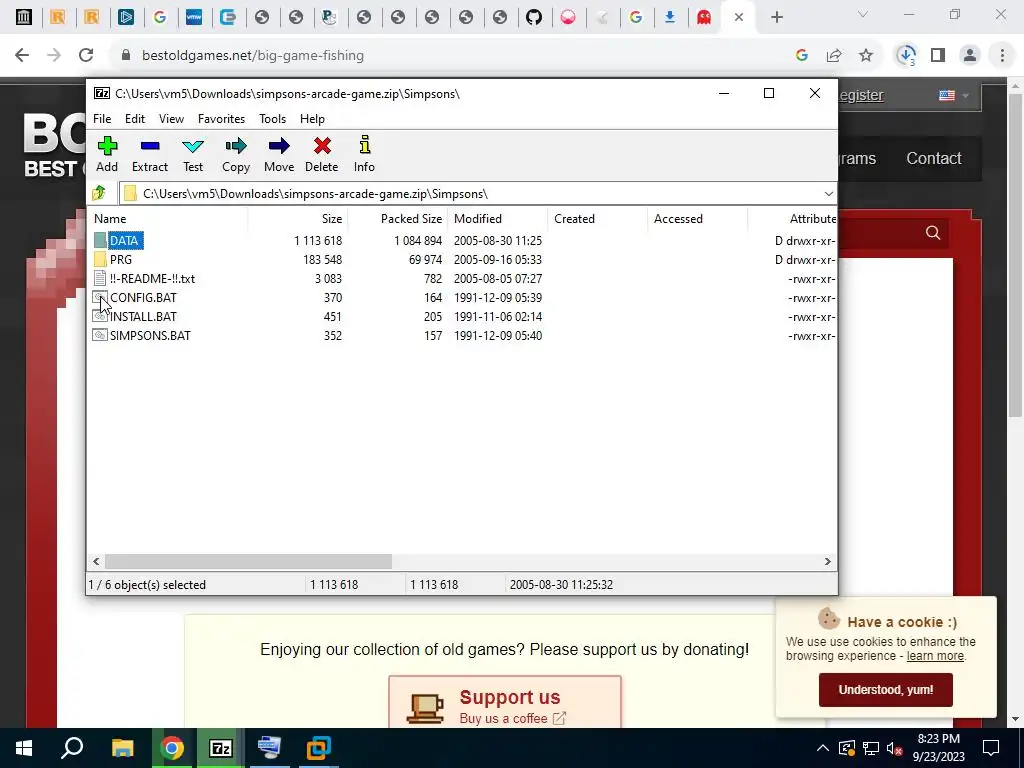Click the 7-Zip taskbar icon

(220, 748)
